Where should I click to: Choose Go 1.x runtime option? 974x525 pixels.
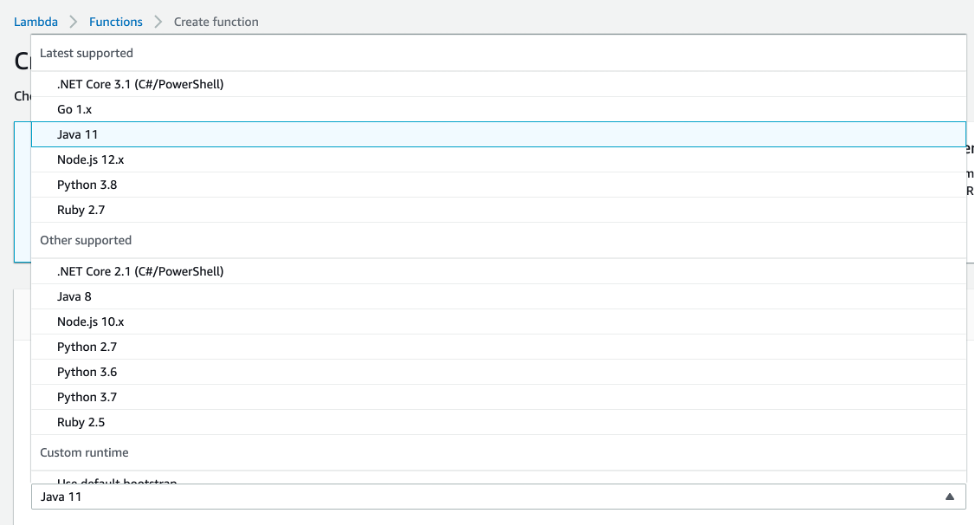tap(75, 109)
